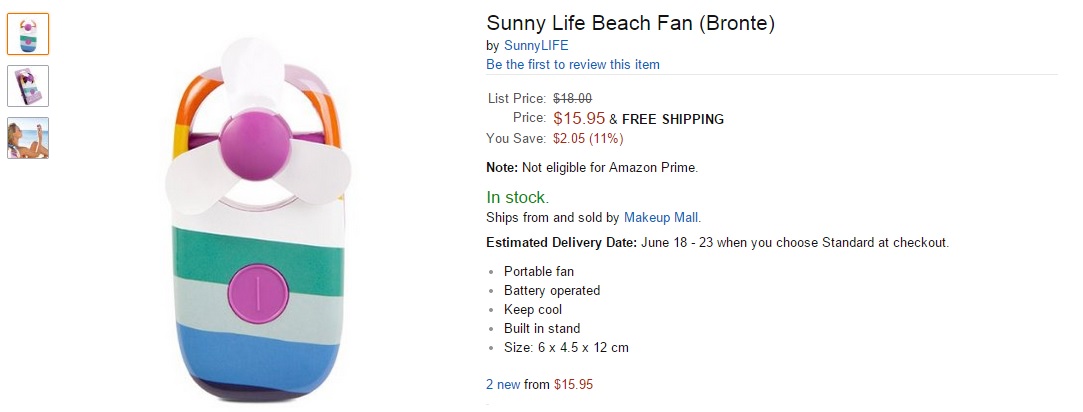Click the 'Battery operated' bullet point
1083x412 pixels.
point(552,290)
